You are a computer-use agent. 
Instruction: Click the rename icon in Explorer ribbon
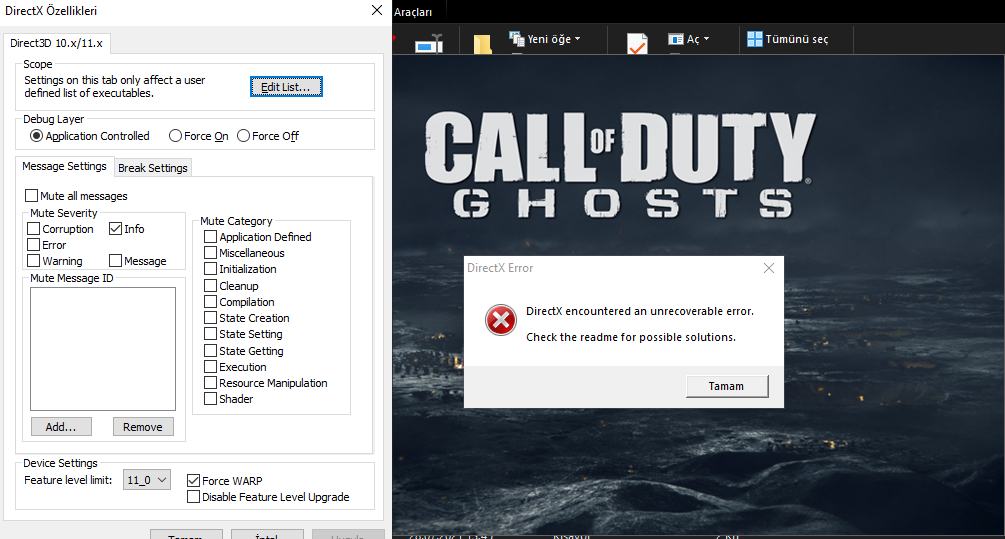tap(429, 44)
